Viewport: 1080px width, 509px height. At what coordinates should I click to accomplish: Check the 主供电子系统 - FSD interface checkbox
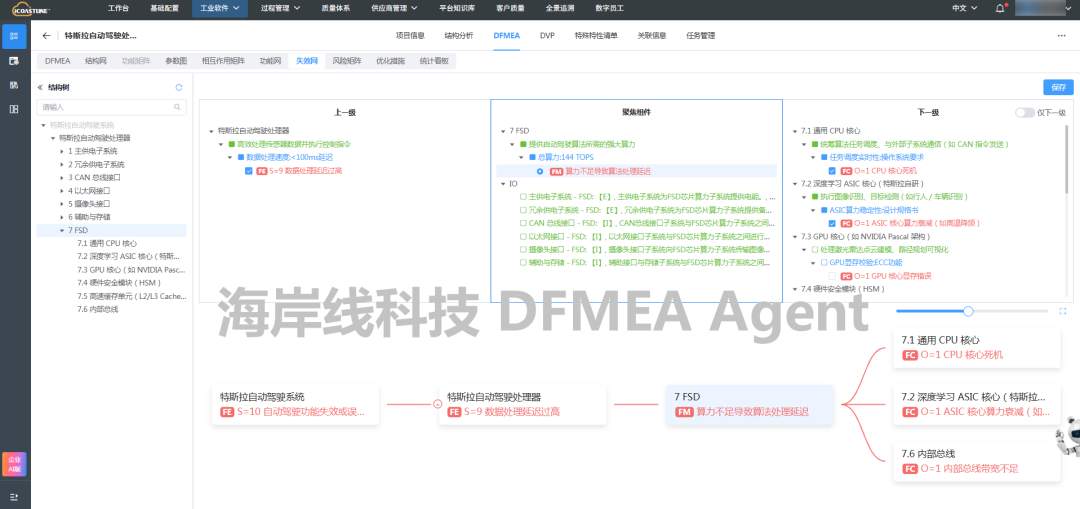[x=523, y=197]
